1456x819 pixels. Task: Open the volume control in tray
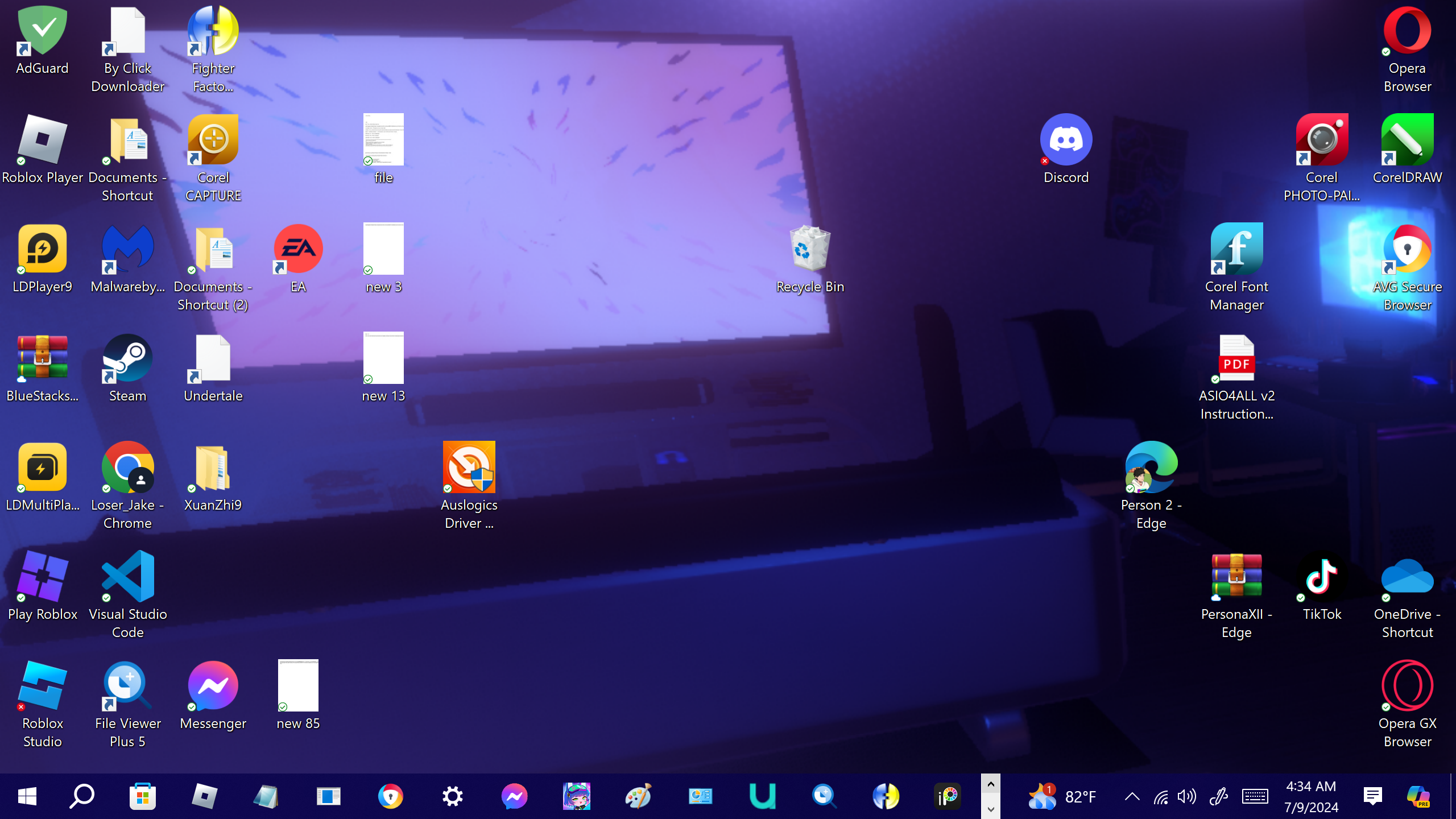(x=1187, y=796)
